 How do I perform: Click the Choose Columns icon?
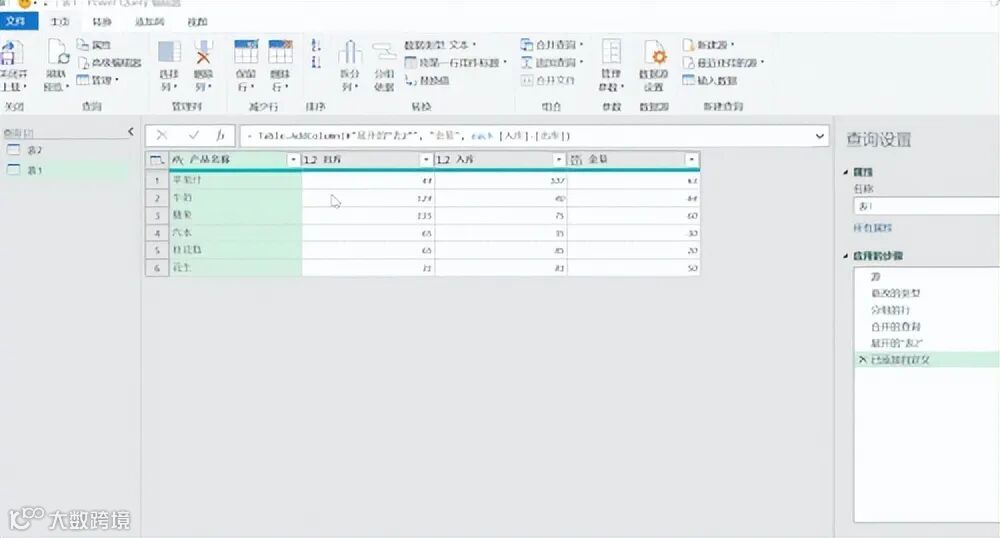pyautogui.click(x=169, y=53)
